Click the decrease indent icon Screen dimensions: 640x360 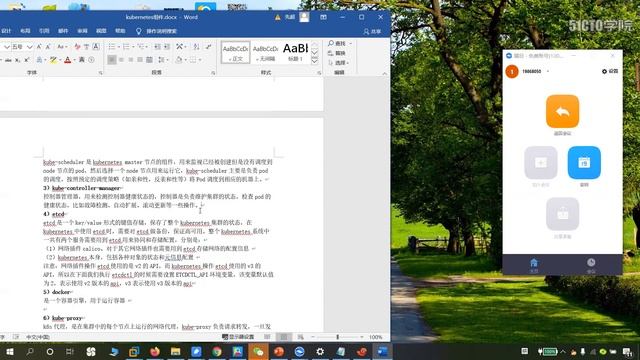[x=157, y=47]
